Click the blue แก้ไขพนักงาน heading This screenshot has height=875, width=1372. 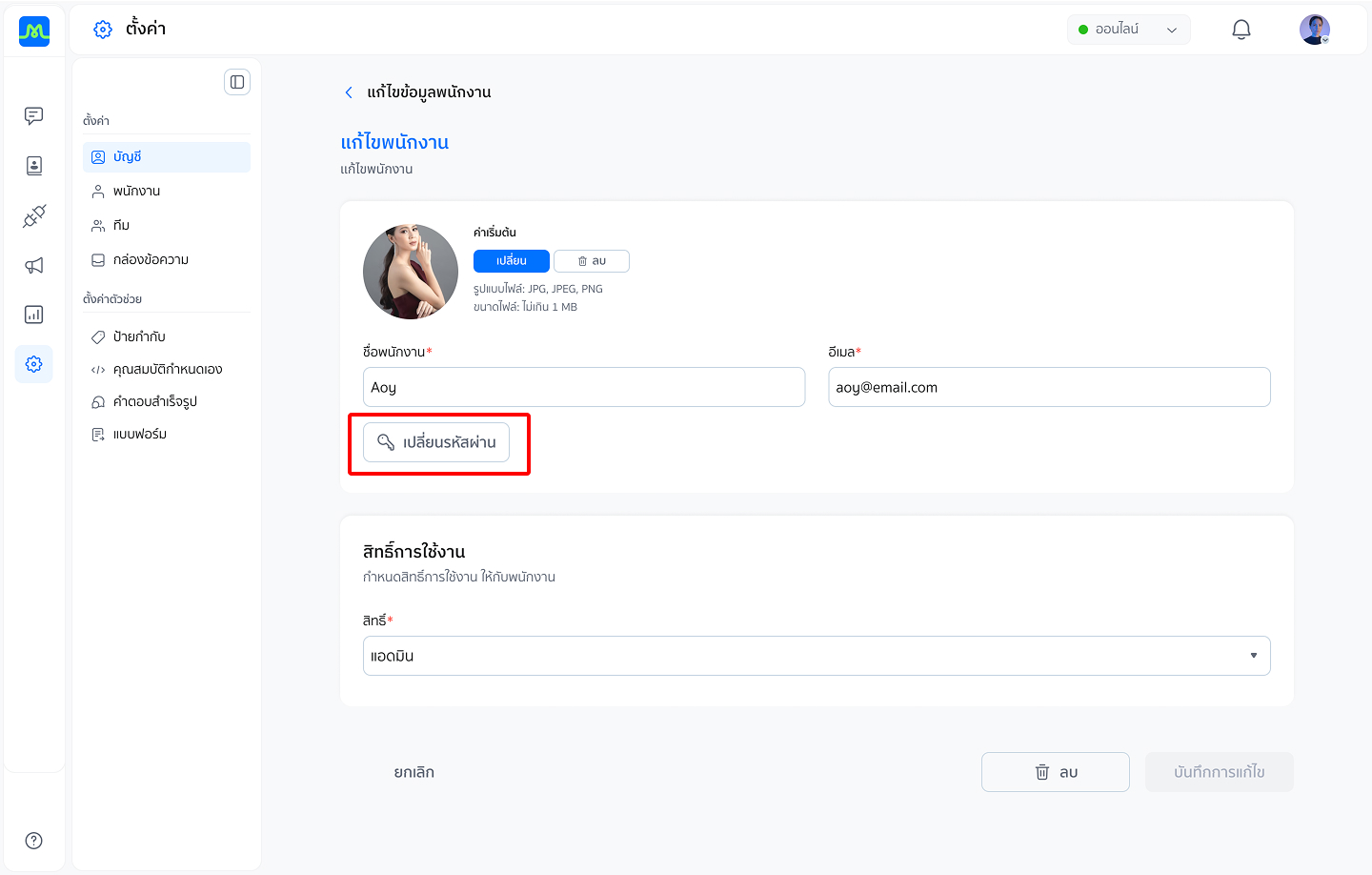pos(394,143)
